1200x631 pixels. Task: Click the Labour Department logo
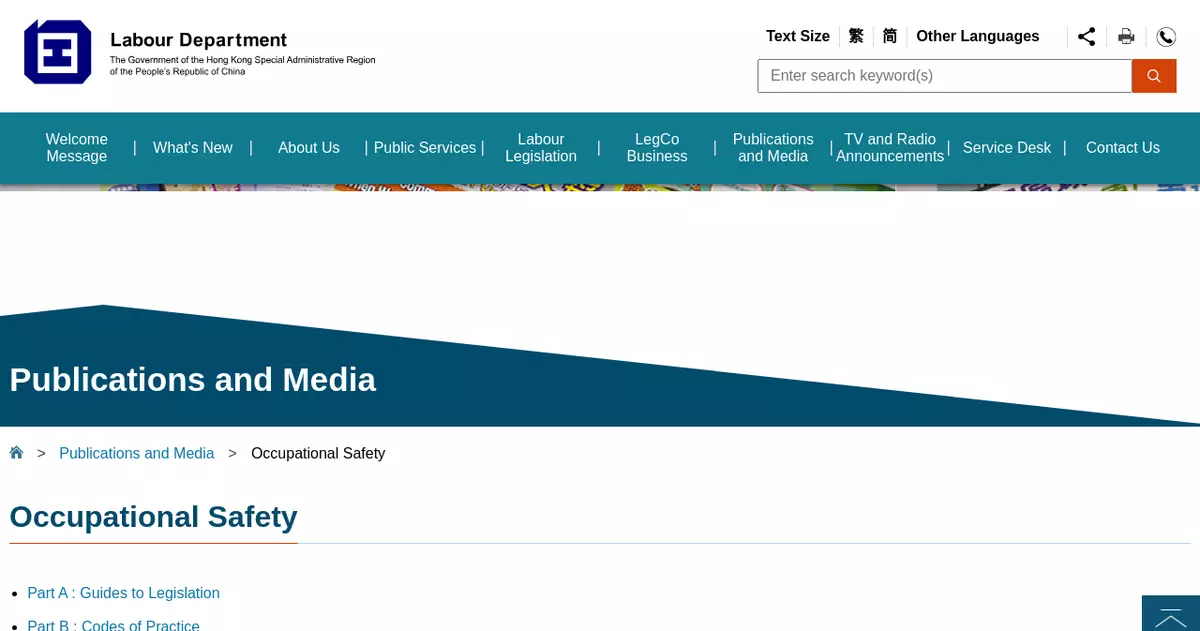58,52
